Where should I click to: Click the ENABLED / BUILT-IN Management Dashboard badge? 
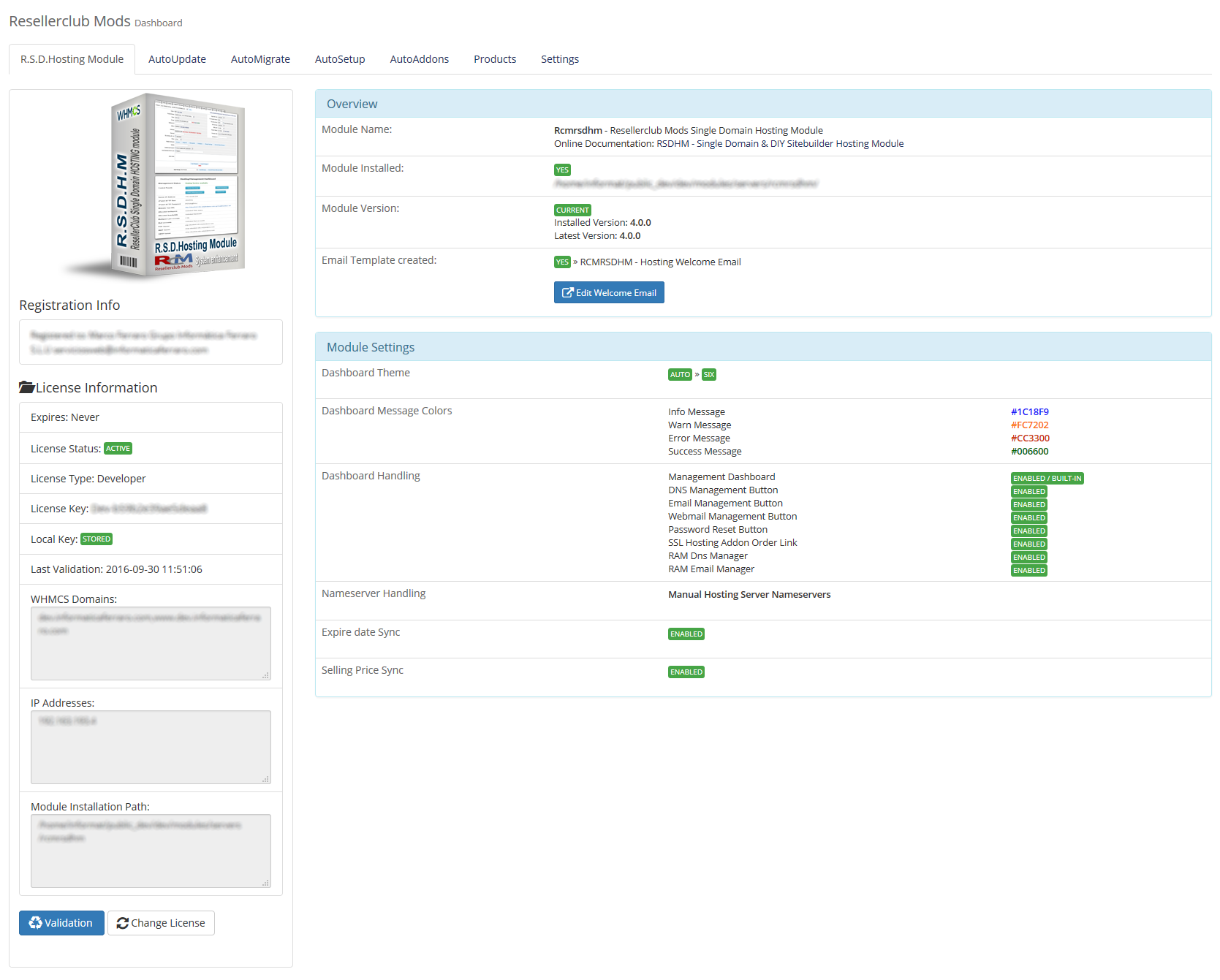pos(1047,478)
